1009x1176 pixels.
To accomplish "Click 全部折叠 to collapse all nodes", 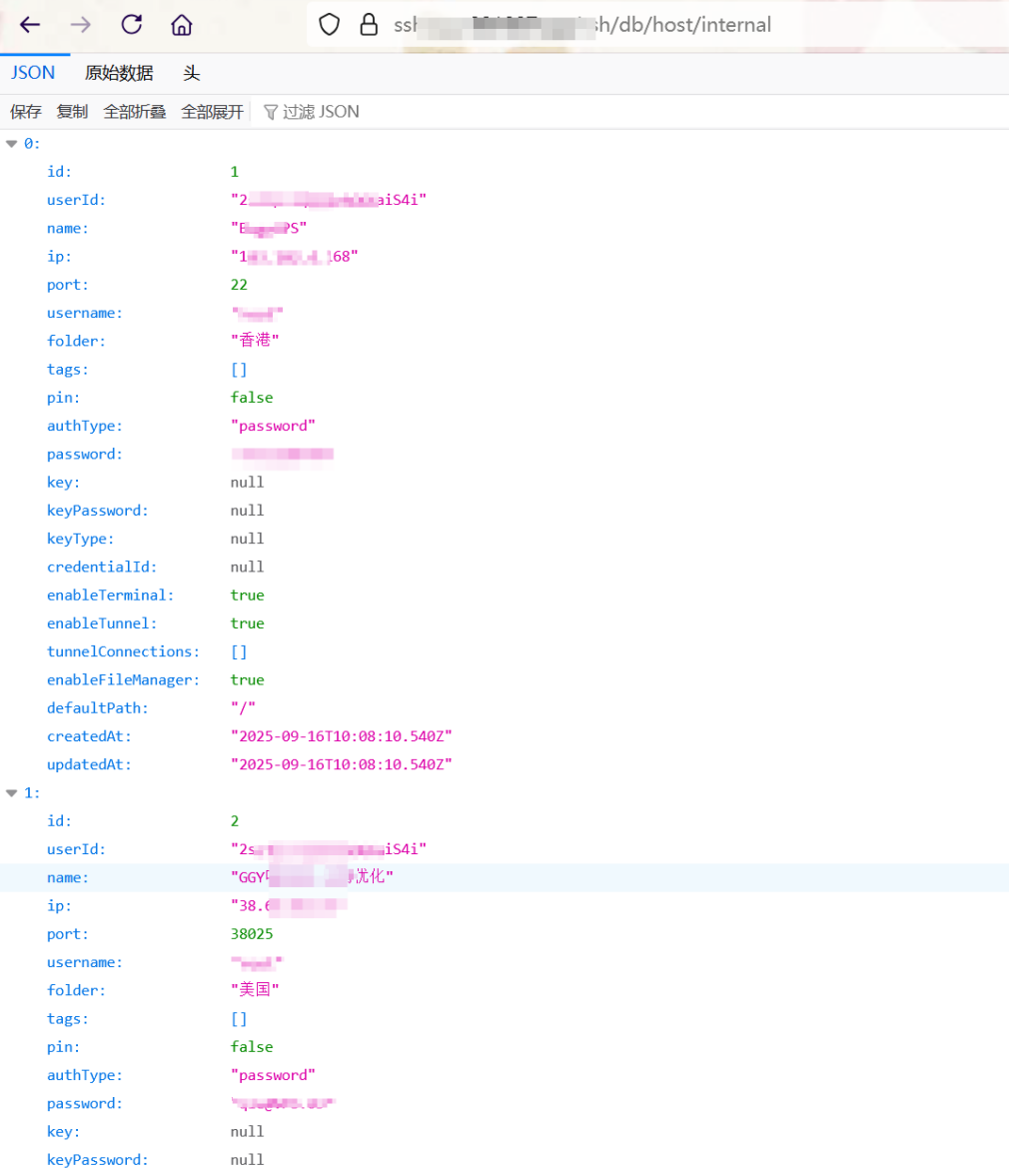I will (x=135, y=112).
